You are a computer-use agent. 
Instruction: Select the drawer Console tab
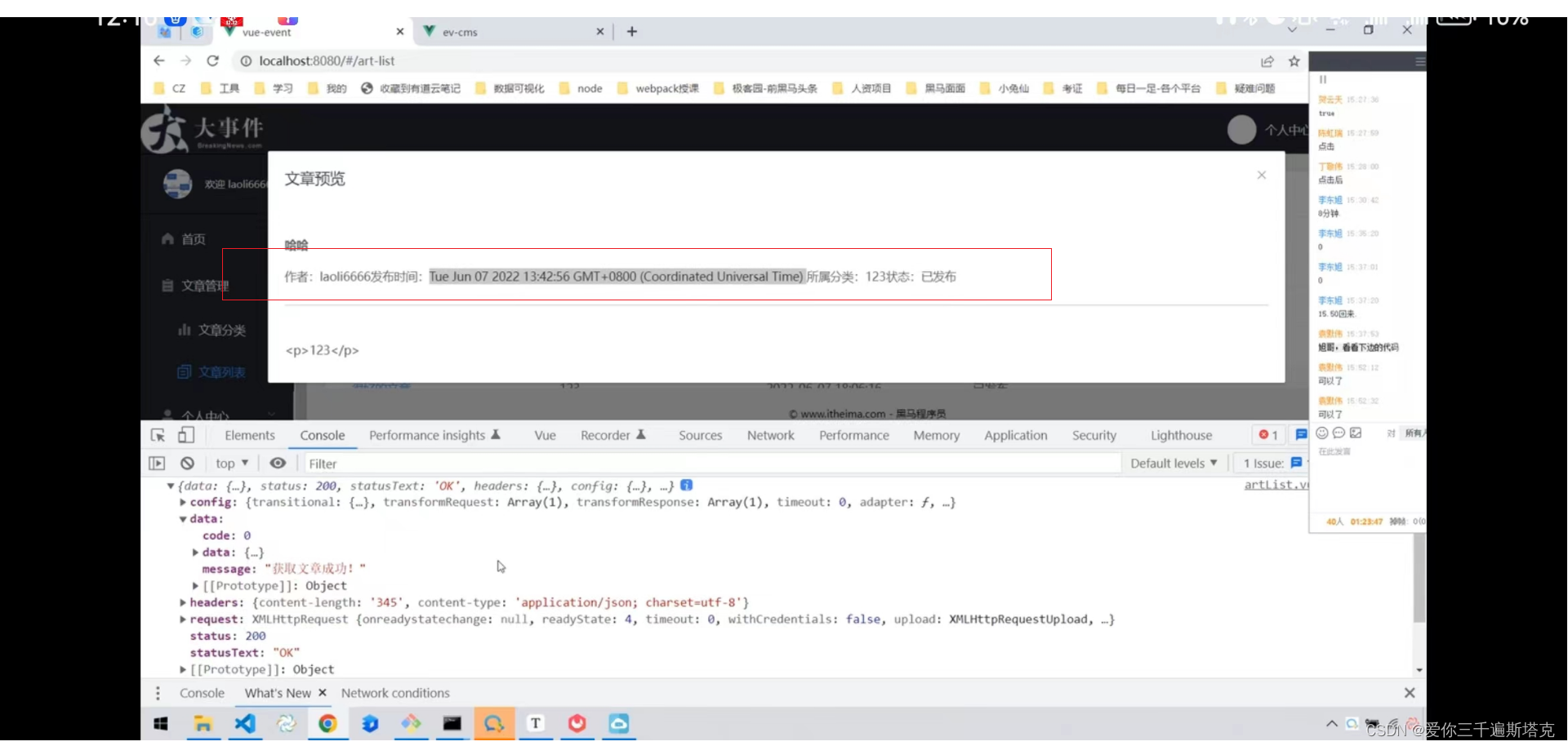[202, 693]
